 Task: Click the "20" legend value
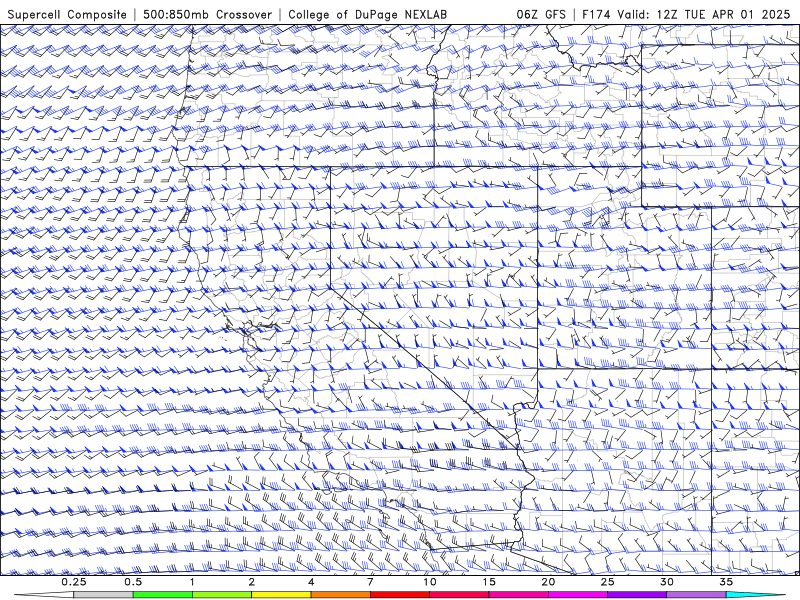(x=548, y=582)
